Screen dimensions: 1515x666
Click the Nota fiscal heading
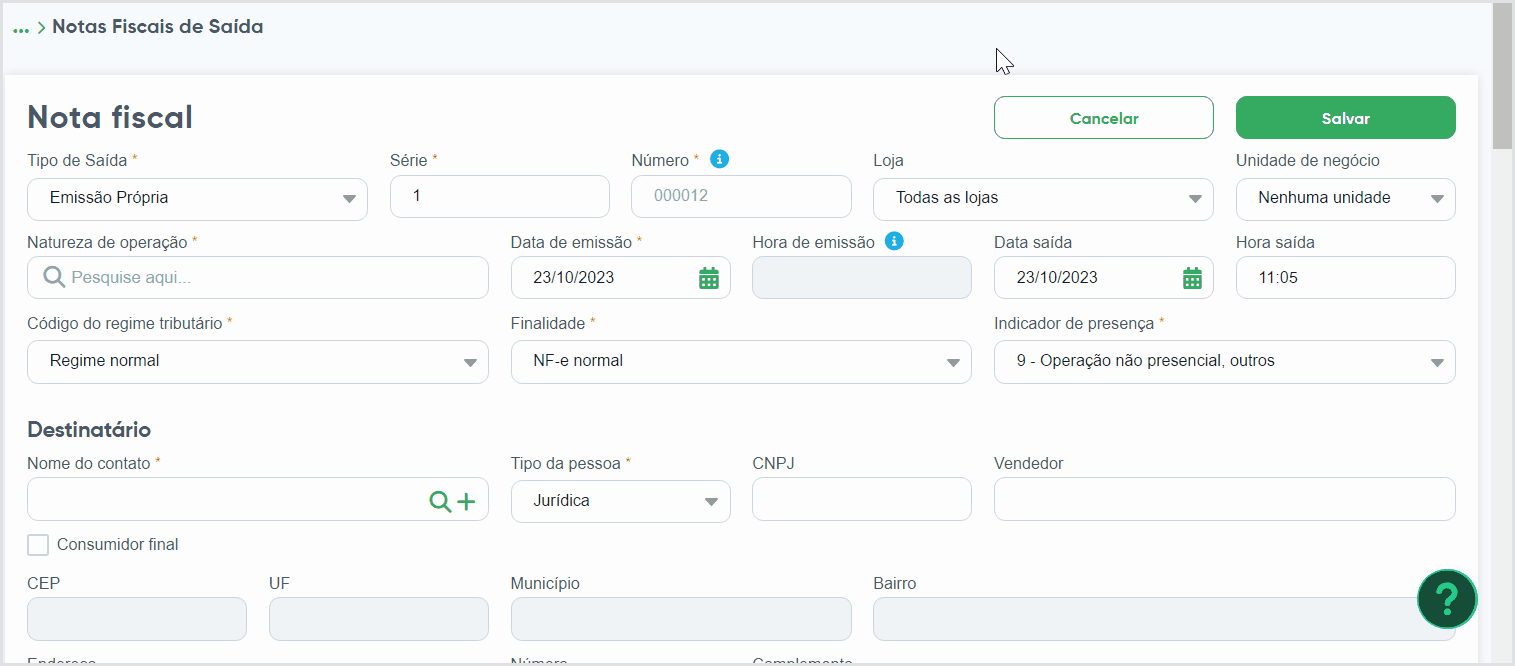(110, 117)
